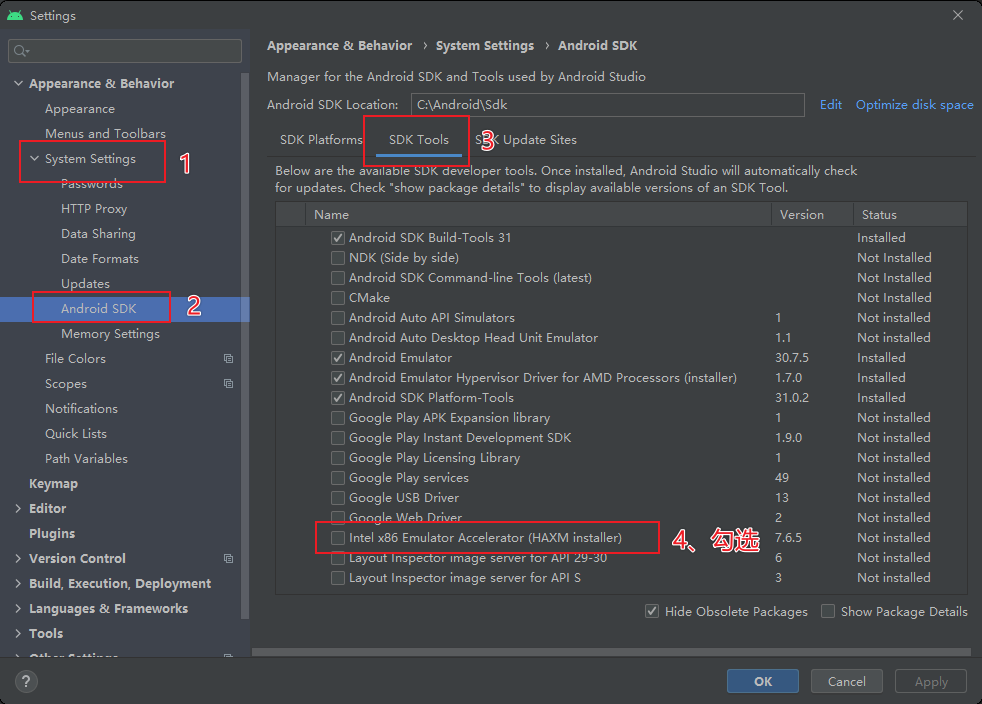982x704 pixels.
Task: Click the Scopes project-level icon
Action: click(x=229, y=383)
